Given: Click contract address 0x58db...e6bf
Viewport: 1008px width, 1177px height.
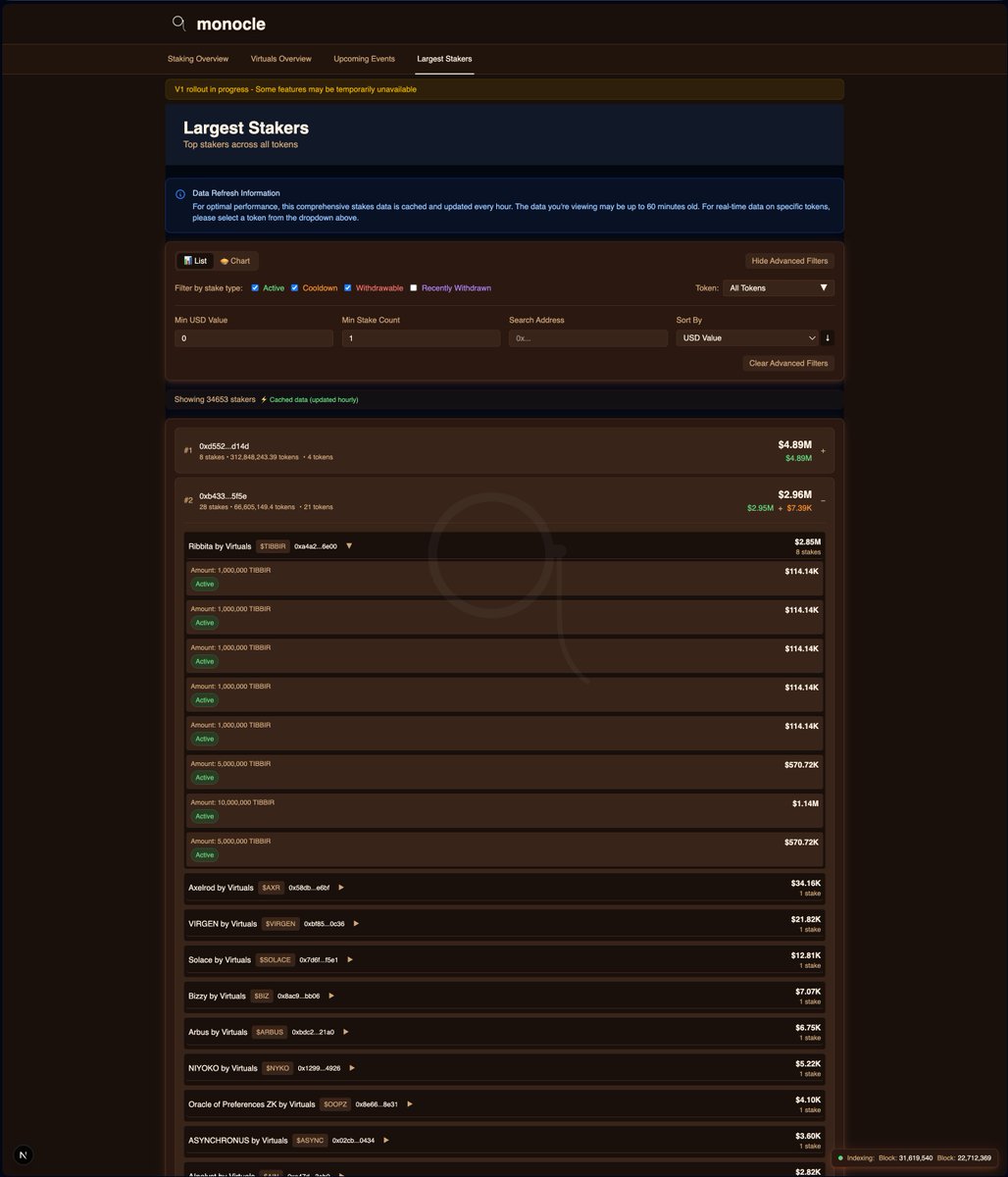Looking at the screenshot, I should point(309,888).
